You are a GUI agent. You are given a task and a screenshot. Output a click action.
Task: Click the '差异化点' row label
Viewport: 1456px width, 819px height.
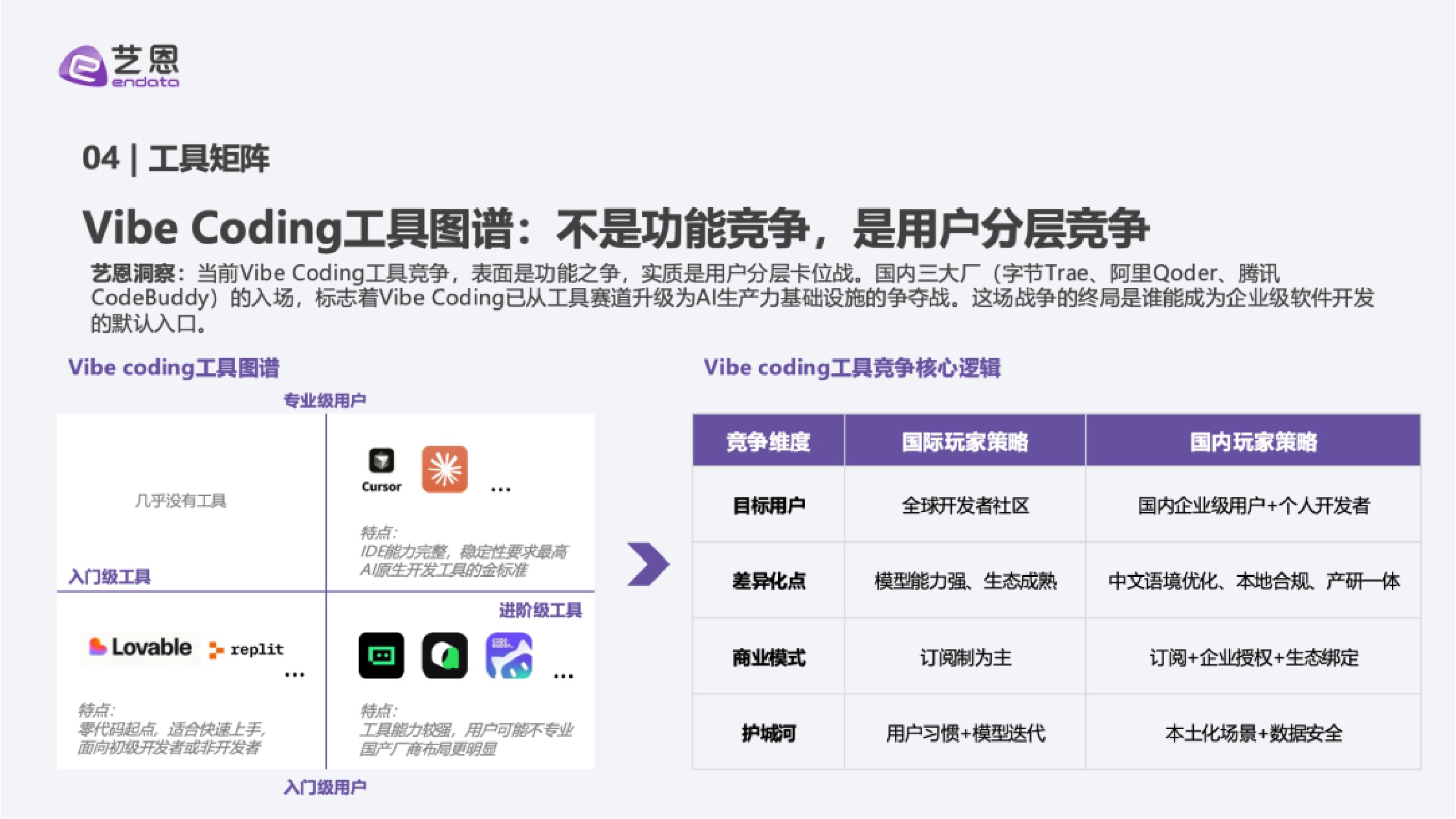[769, 581]
